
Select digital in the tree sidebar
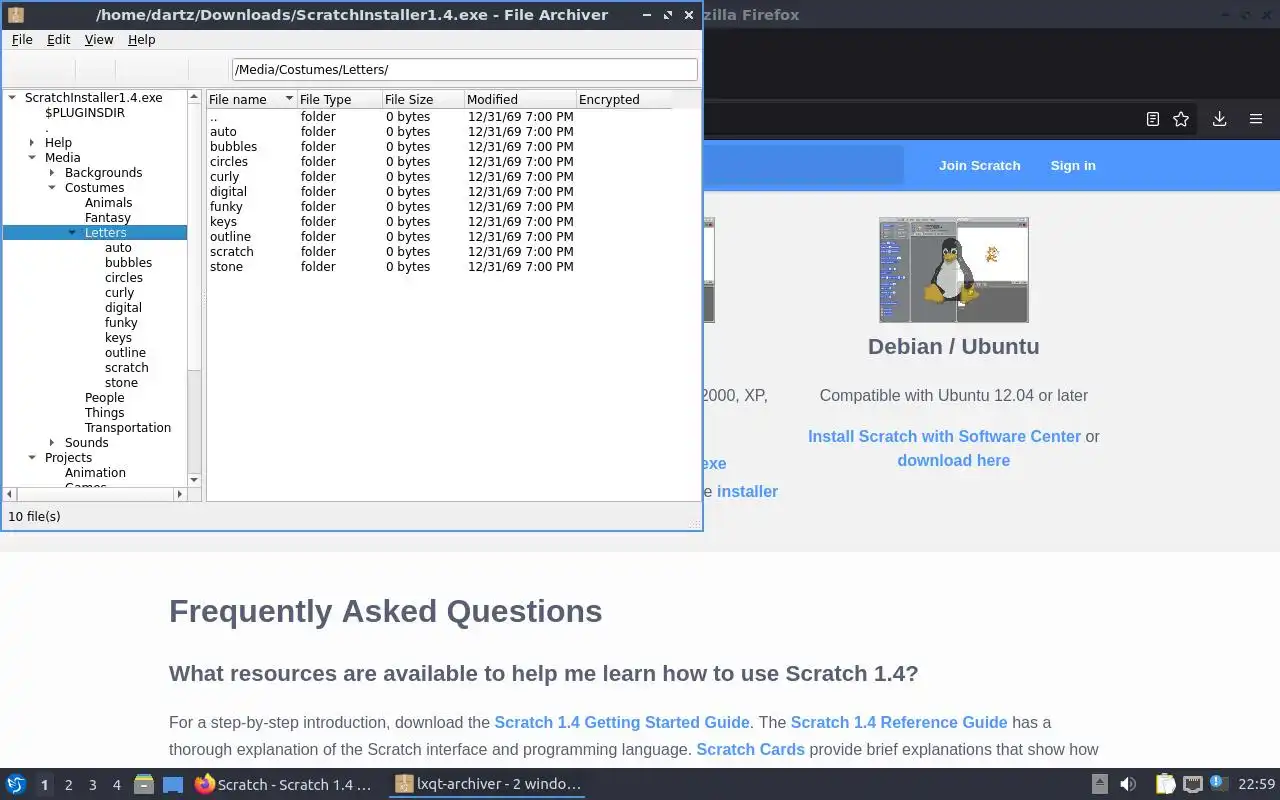tap(123, 307)
